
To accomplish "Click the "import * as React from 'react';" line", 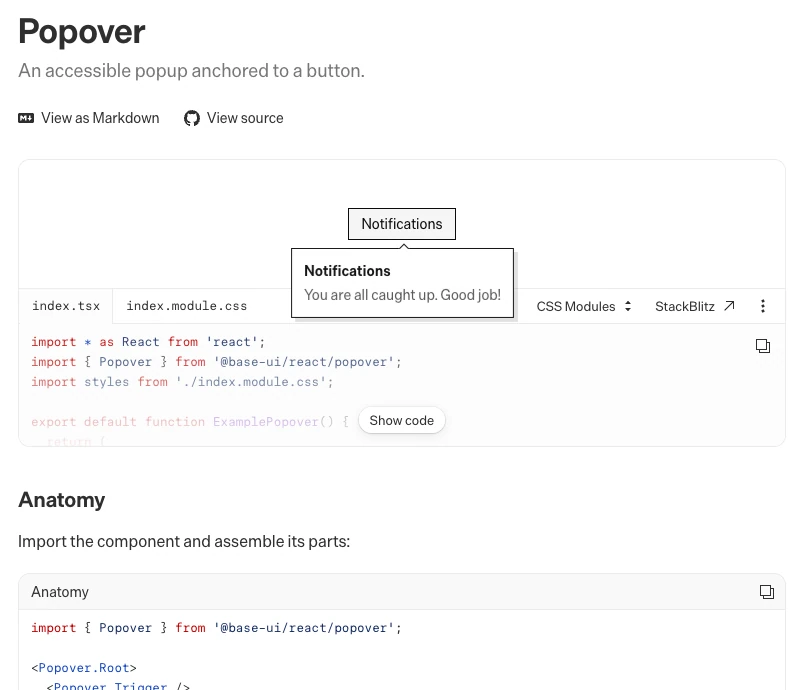I will tap(148, 342).
